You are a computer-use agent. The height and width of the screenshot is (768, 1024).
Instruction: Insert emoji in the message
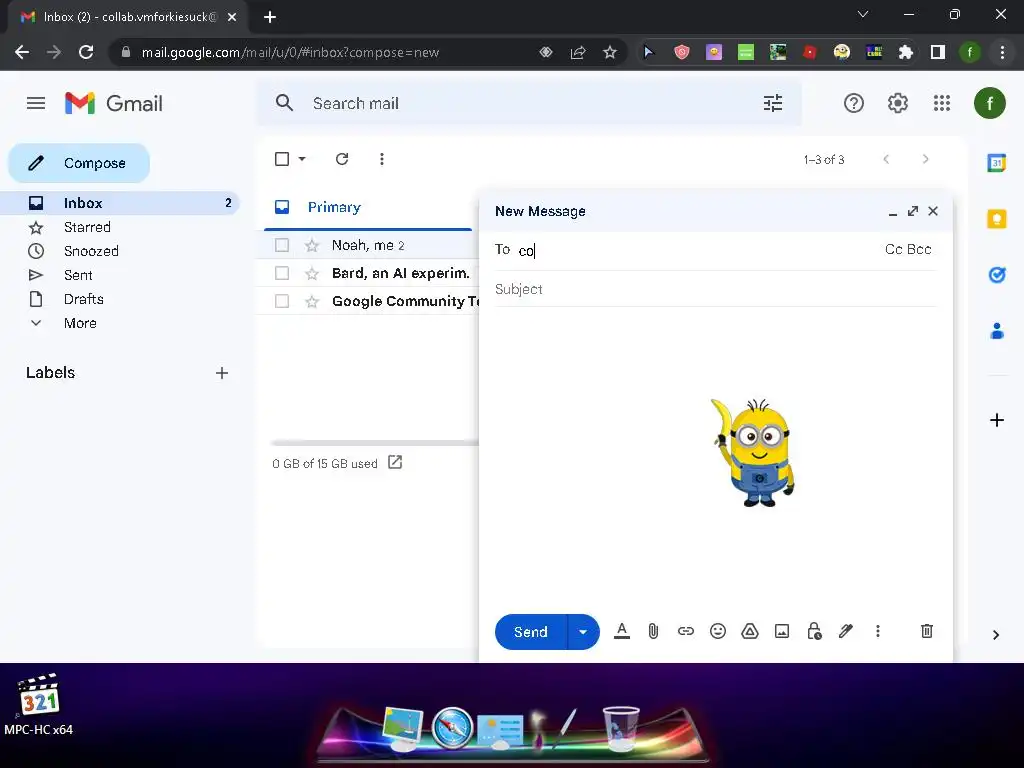click(x=718, y=631)
